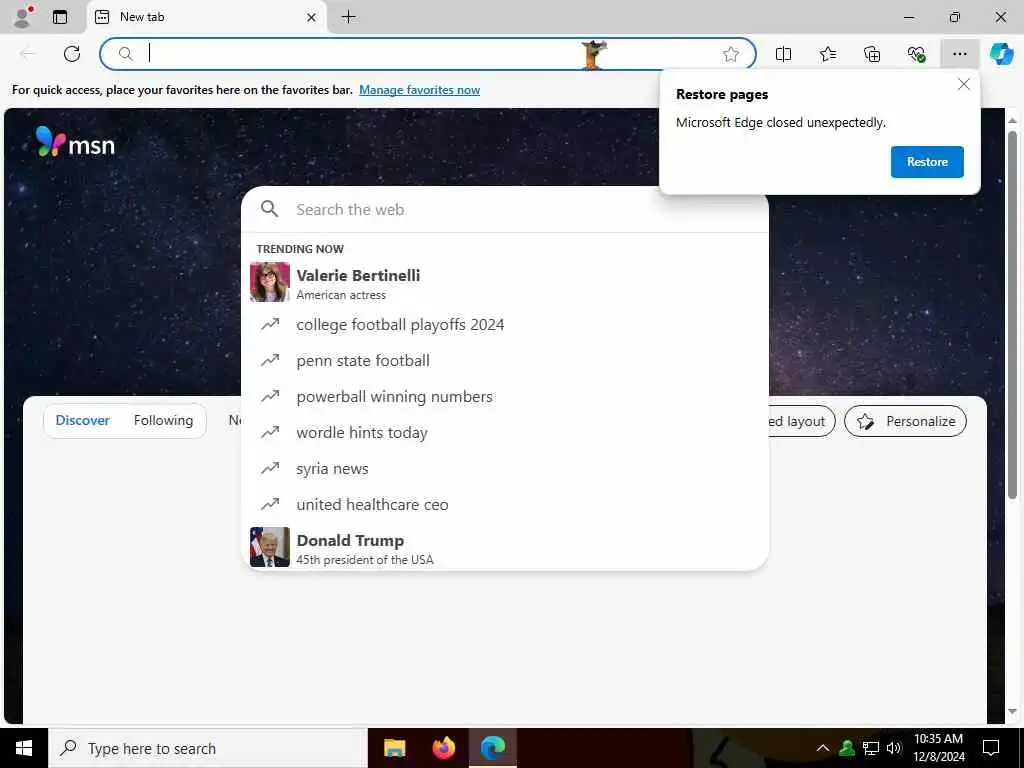Show hidden system tray icons
Image resolution: width=1024 pixels, height=768 pixels.
click(823, 748)
